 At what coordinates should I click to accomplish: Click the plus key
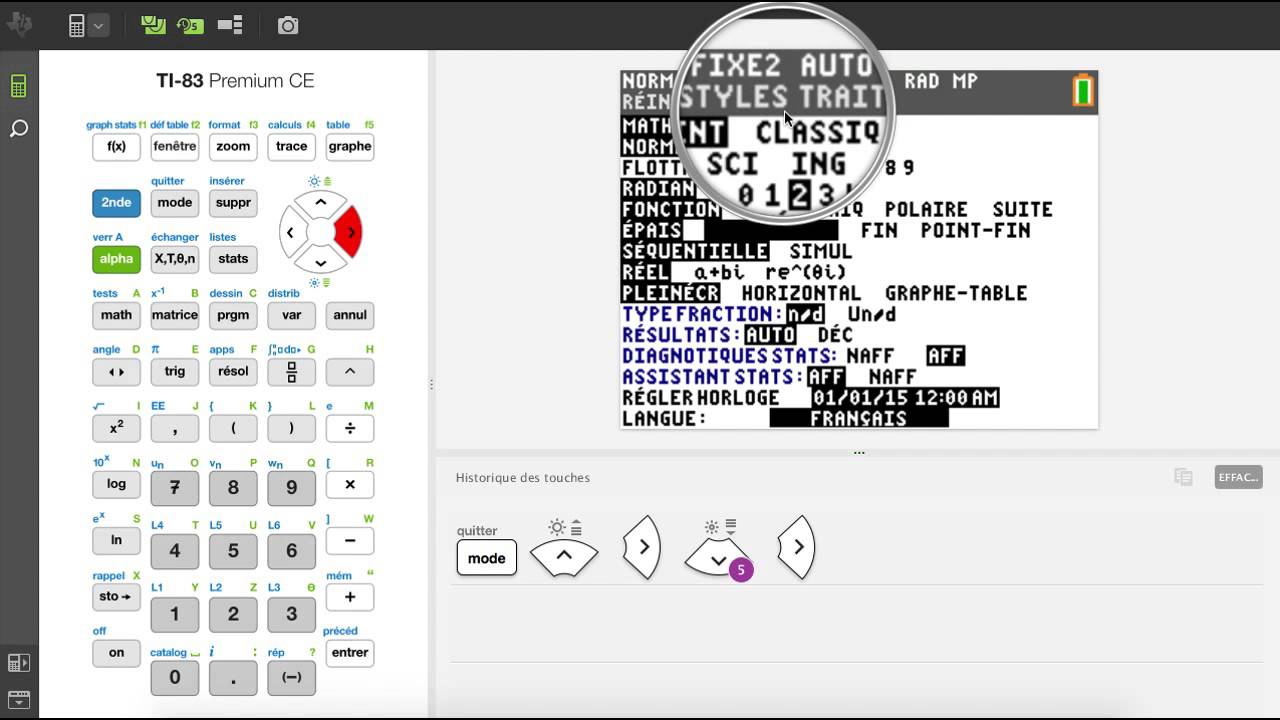coord(350,597)
